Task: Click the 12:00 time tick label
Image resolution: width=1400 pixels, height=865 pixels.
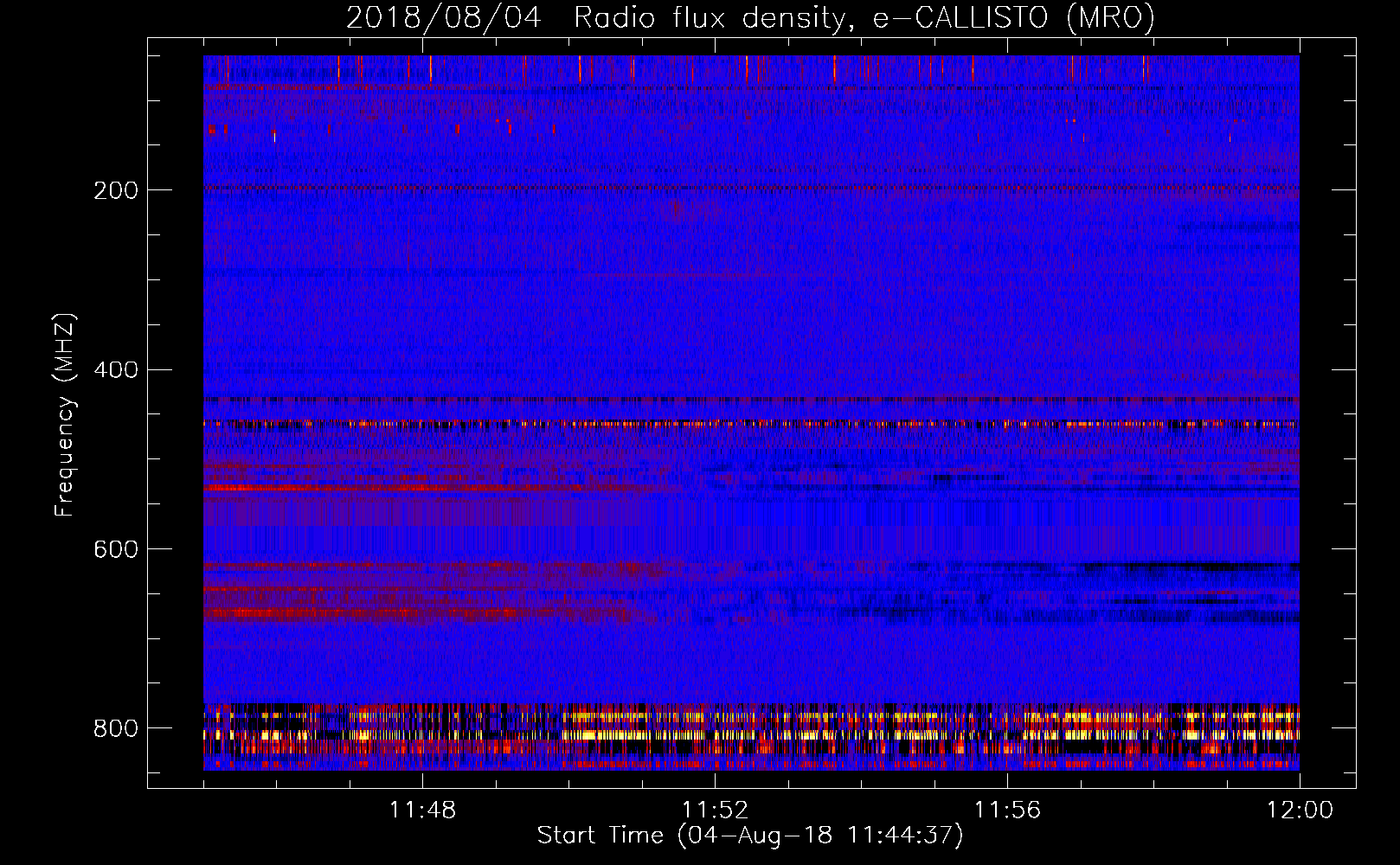Action: click(1300, 811)
